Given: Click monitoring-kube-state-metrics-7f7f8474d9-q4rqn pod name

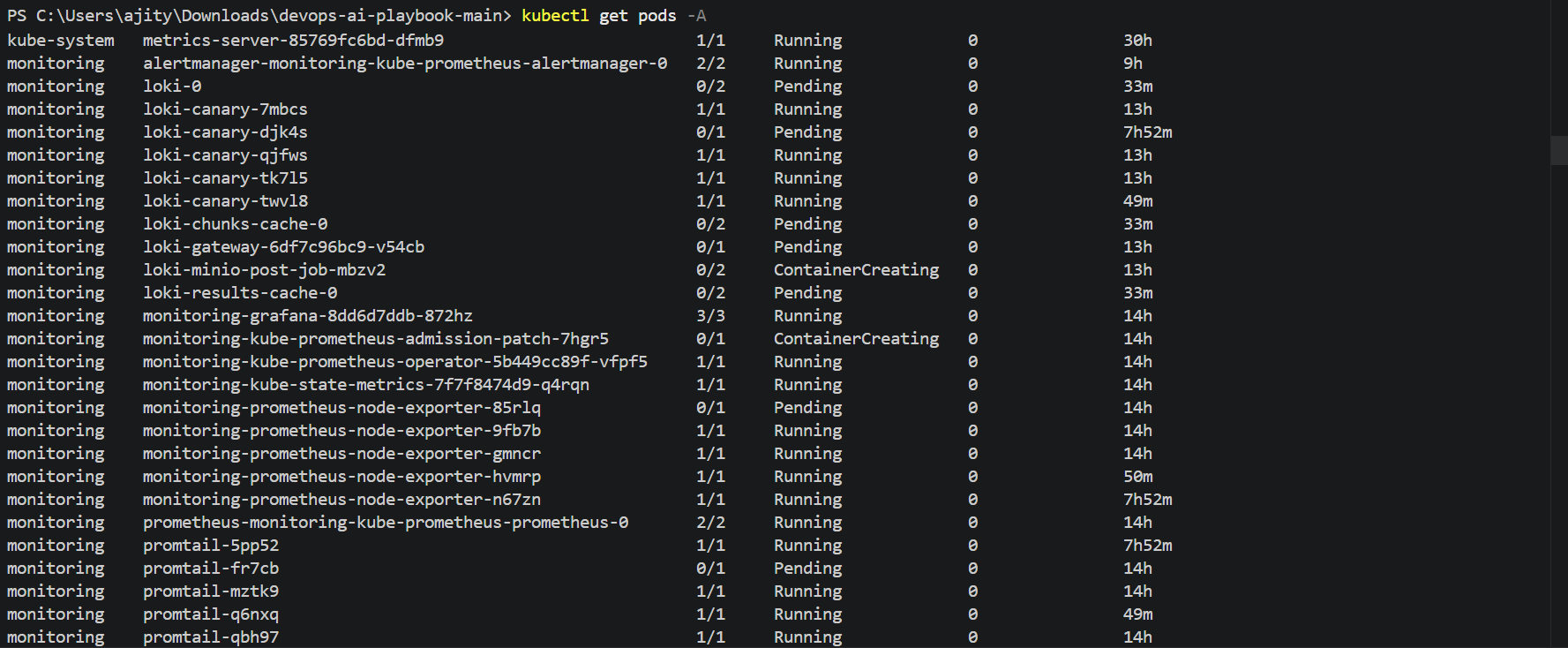Looking at the screenshot, I should 366,385.
